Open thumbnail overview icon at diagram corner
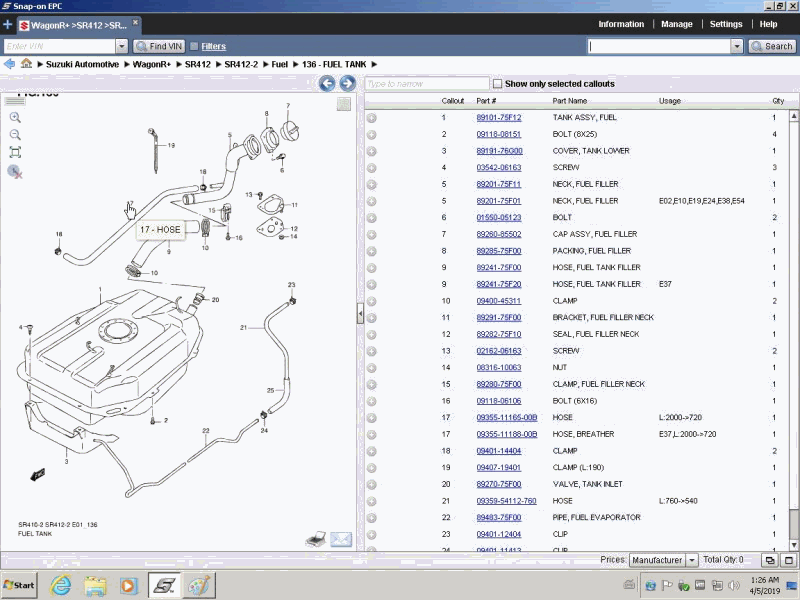 pyautogui.click(x=344, y=104)
